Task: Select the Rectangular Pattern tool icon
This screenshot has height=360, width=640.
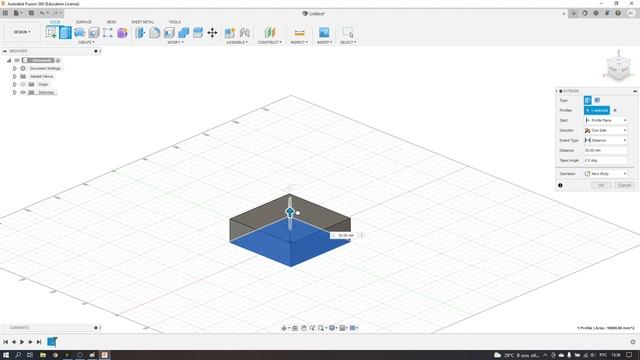Action: click(108, 32)
